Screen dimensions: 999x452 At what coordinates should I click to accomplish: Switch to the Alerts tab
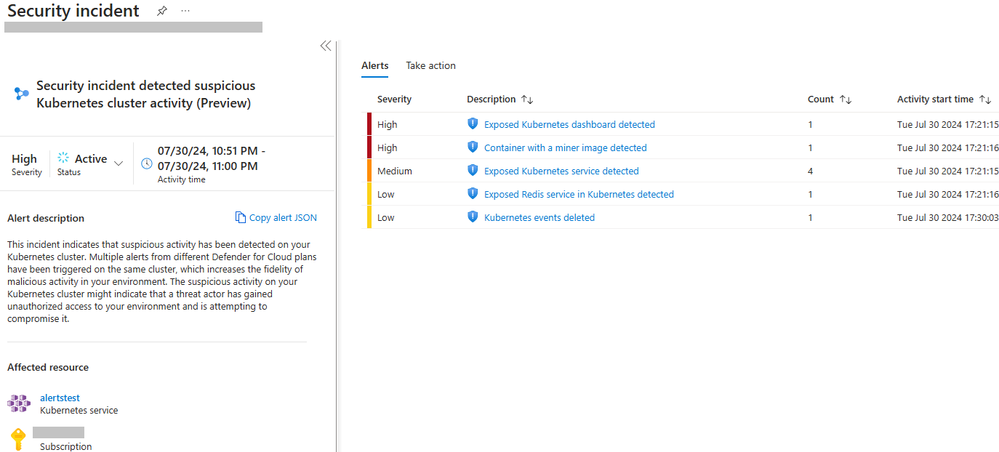[x=375, y=66]
